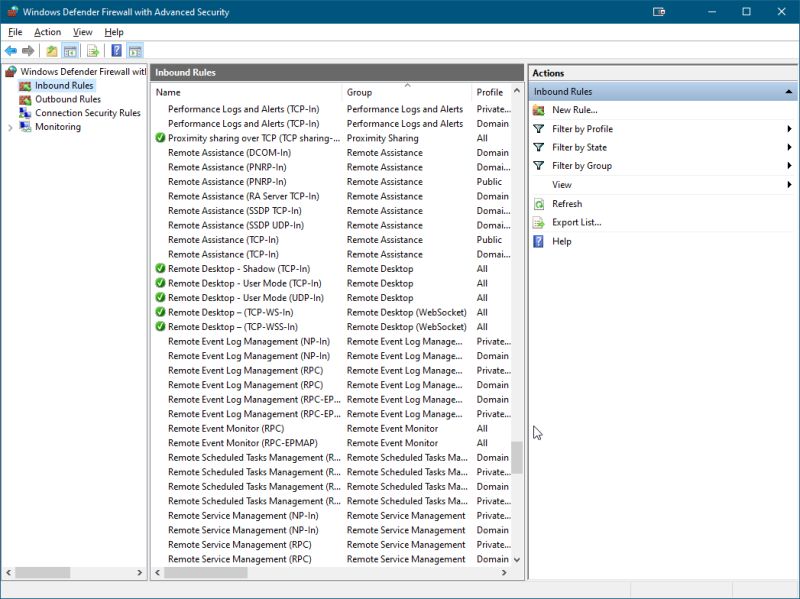This screenshot has height=599, width=800.
Task: Click the Connection Security Rules tree icon
Action: (25, 113)
